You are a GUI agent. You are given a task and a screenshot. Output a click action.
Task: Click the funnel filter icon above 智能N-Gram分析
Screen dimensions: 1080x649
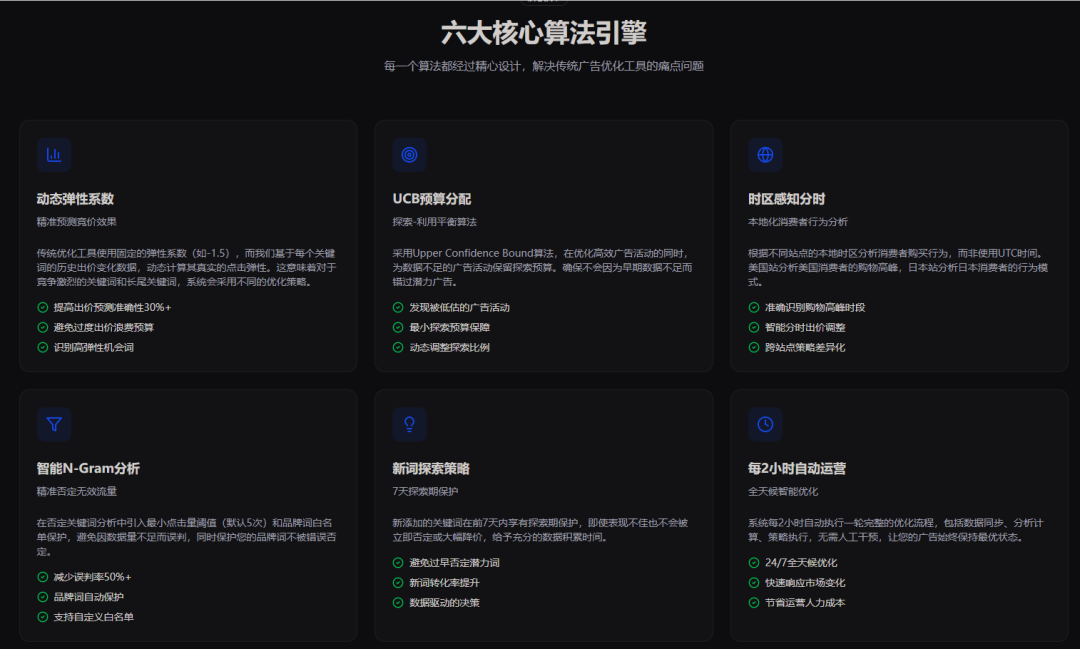pyautogui.click(x=54, y=424)
